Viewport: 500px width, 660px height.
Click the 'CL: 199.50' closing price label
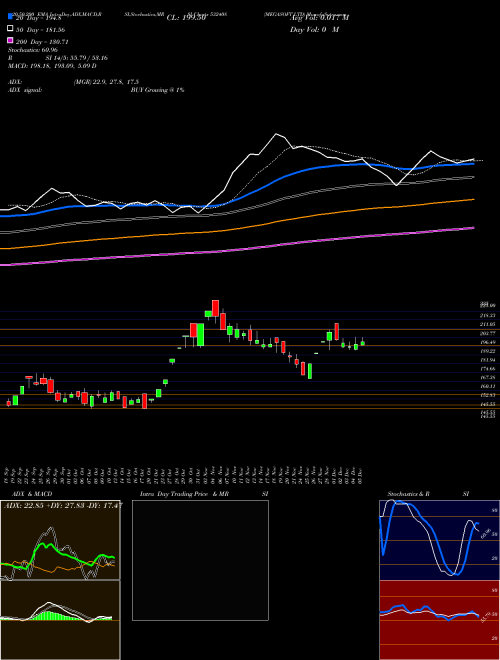186,18
